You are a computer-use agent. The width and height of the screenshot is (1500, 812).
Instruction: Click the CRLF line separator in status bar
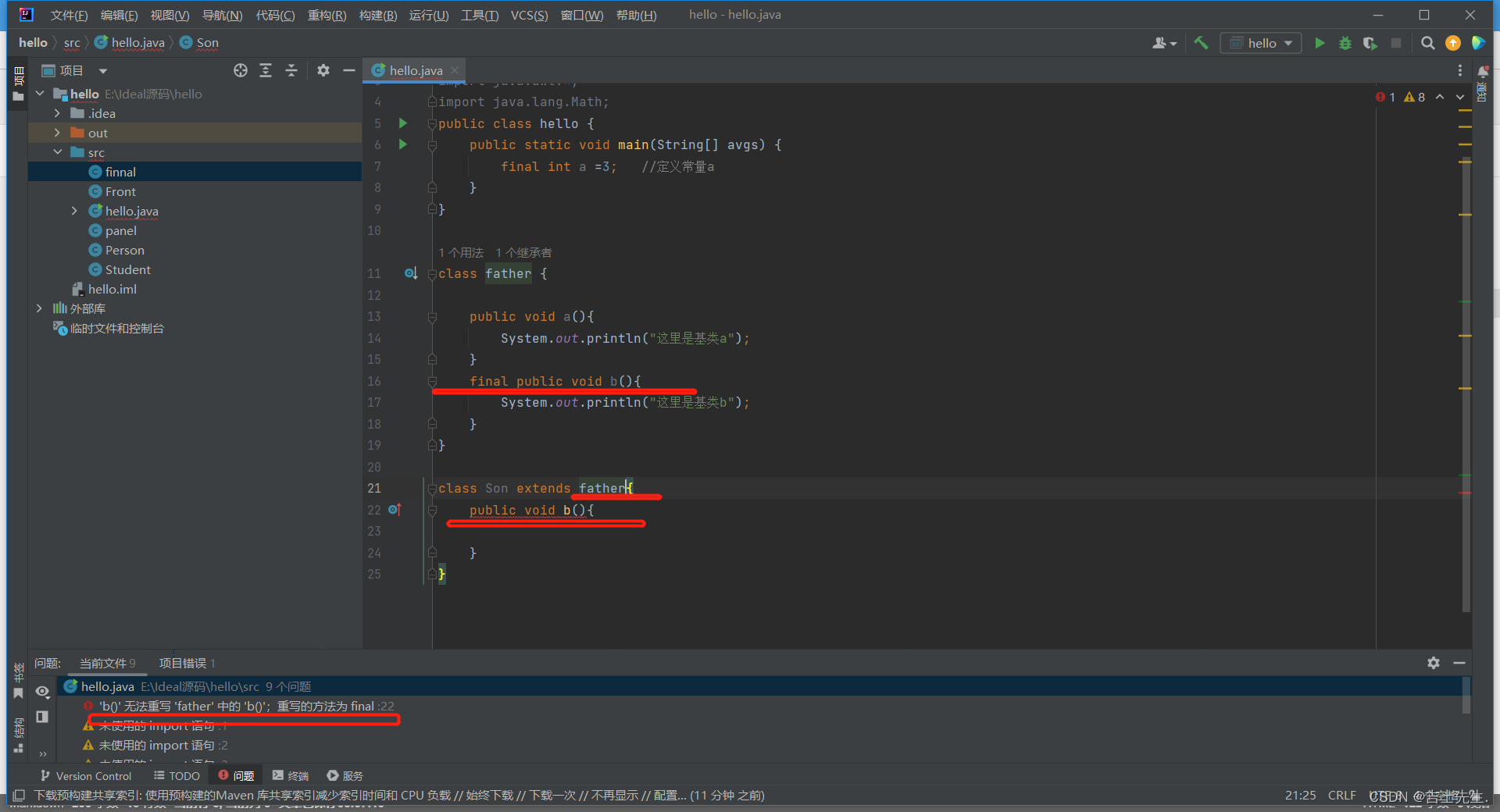(1341, 795)
